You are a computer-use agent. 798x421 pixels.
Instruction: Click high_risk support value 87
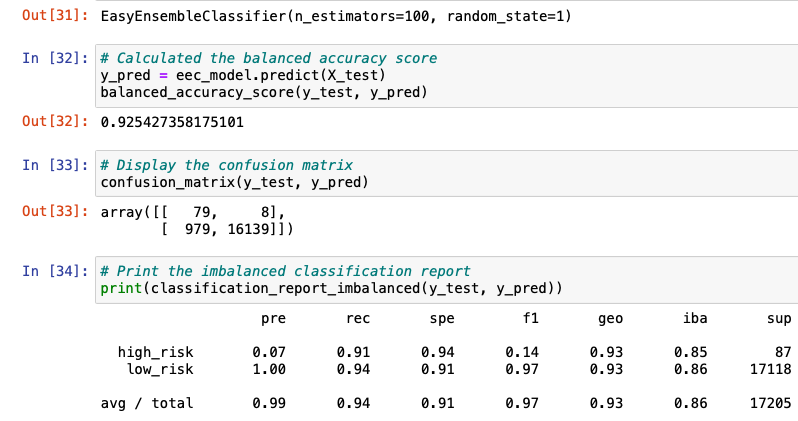(x=783, y=352)
